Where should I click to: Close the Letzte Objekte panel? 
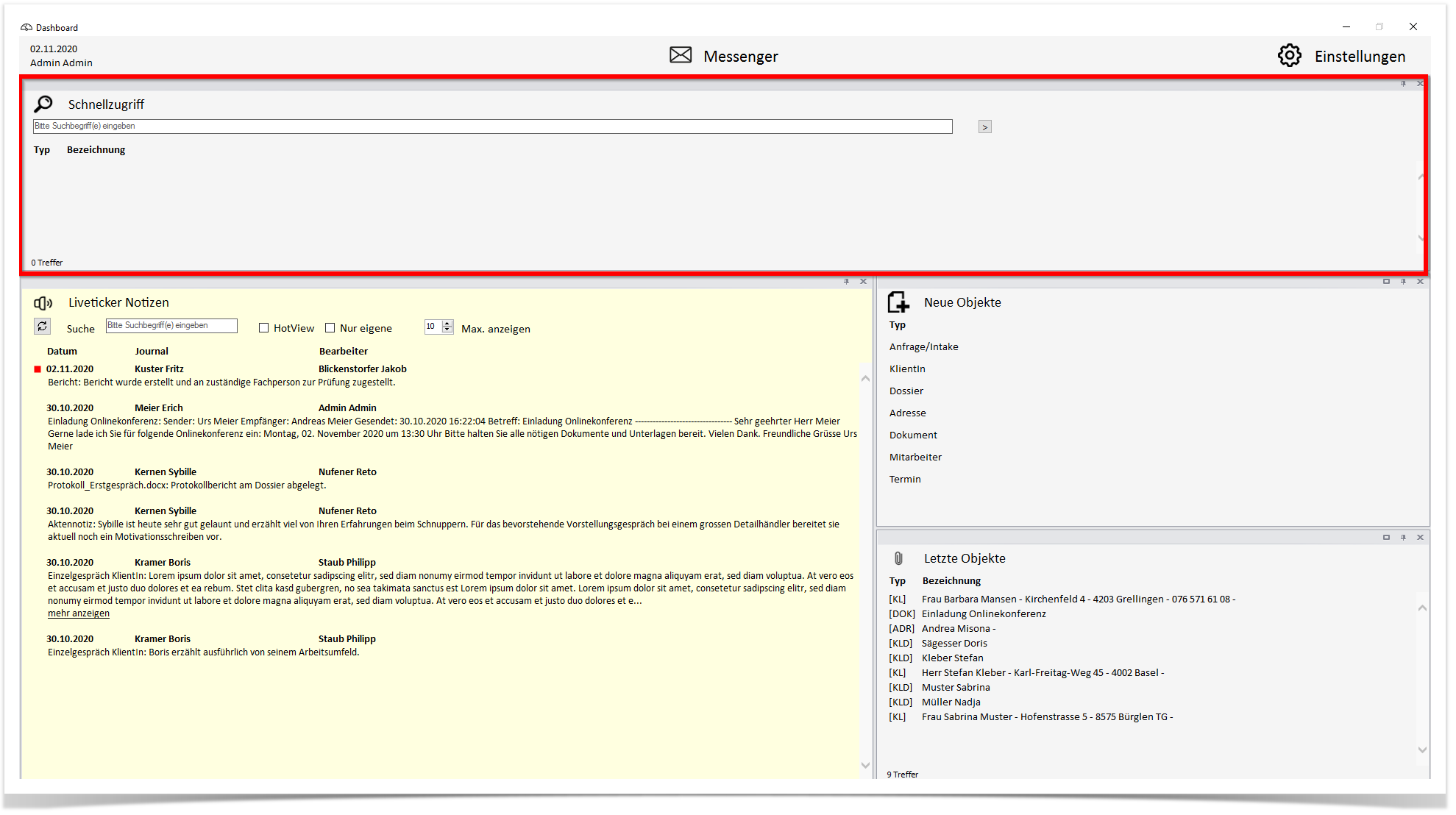coord(1420,537)
